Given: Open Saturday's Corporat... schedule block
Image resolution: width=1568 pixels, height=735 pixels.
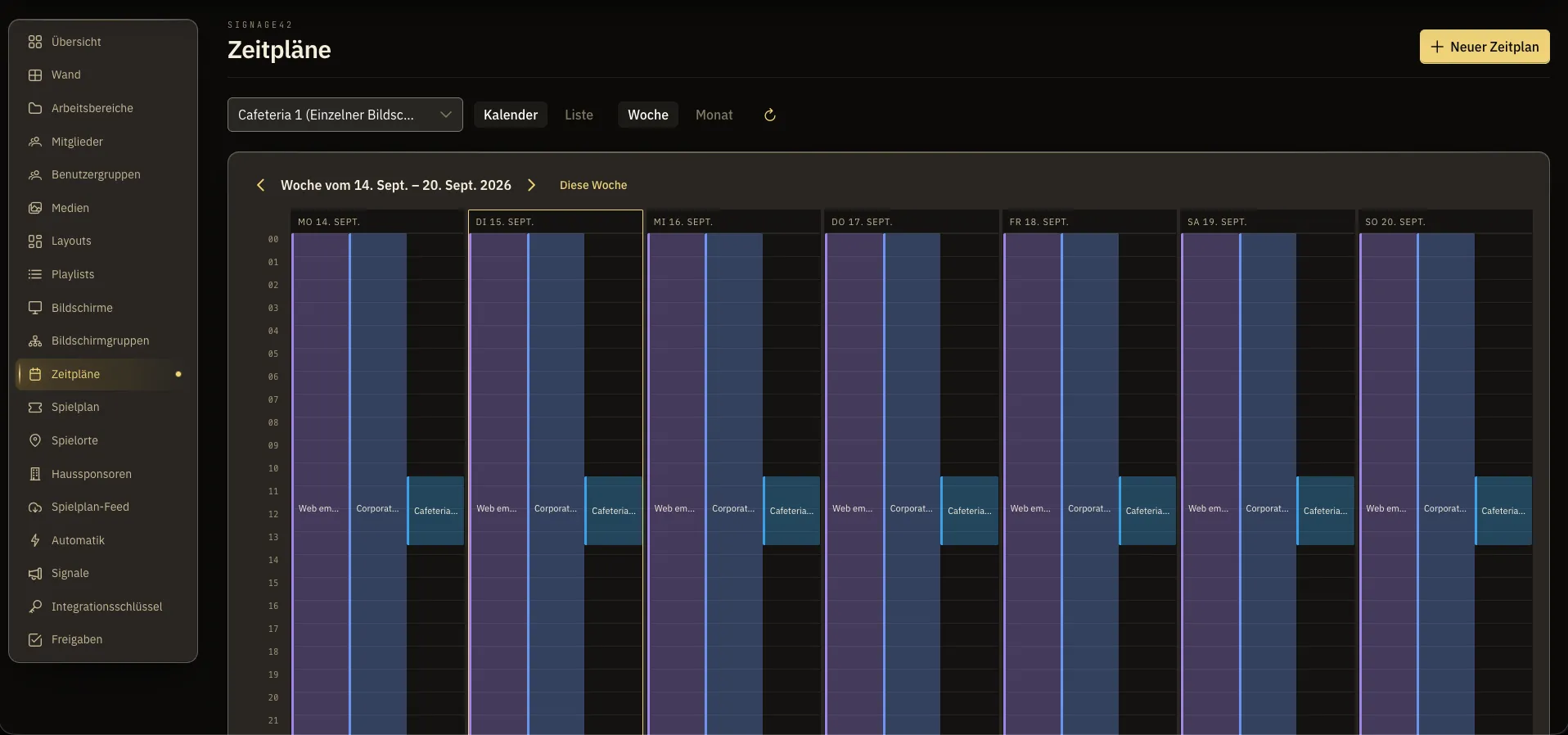Looking at the screenshot, I should click(1268, 484).
